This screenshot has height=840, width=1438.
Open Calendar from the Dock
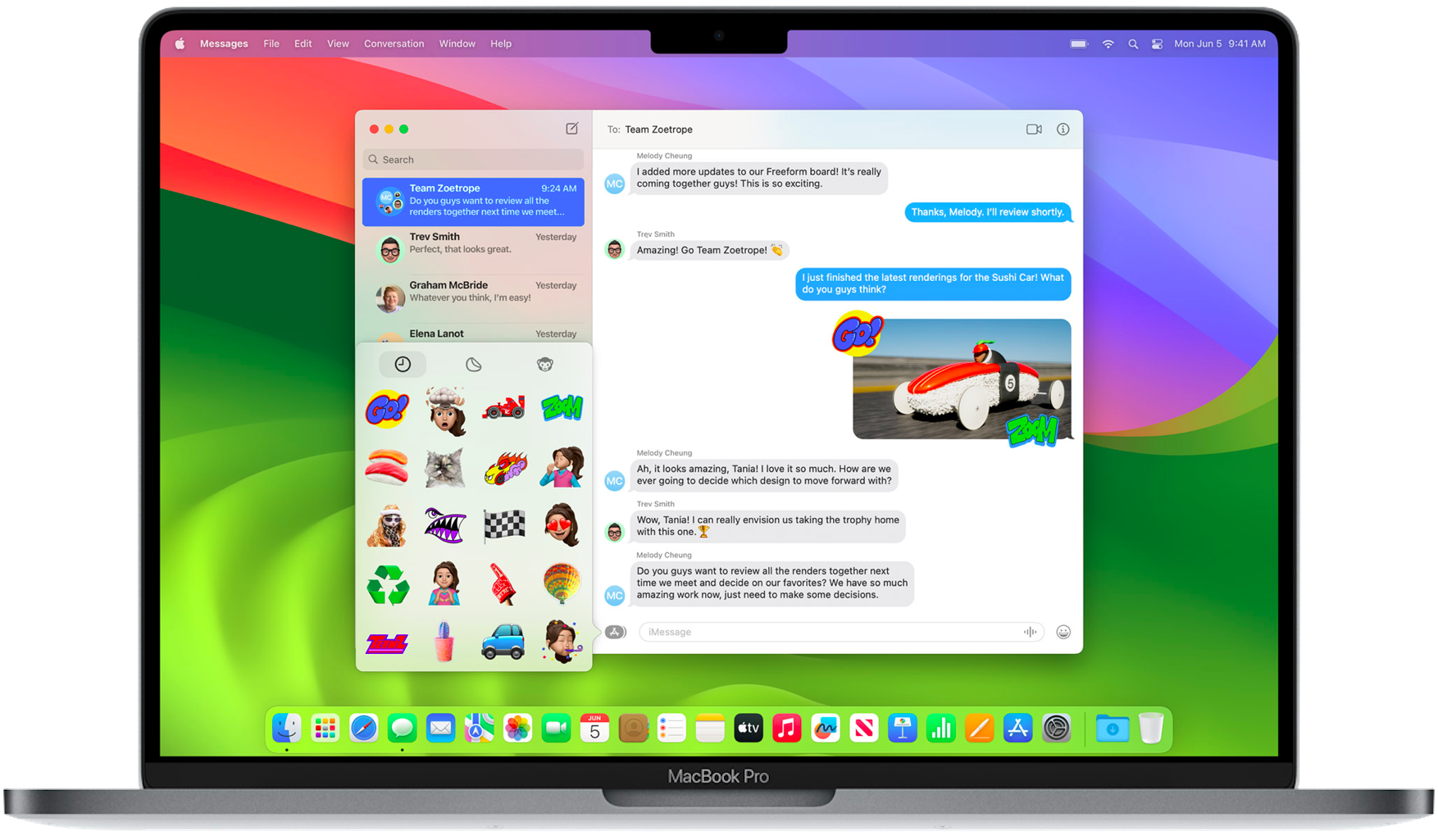pos(594,728)
